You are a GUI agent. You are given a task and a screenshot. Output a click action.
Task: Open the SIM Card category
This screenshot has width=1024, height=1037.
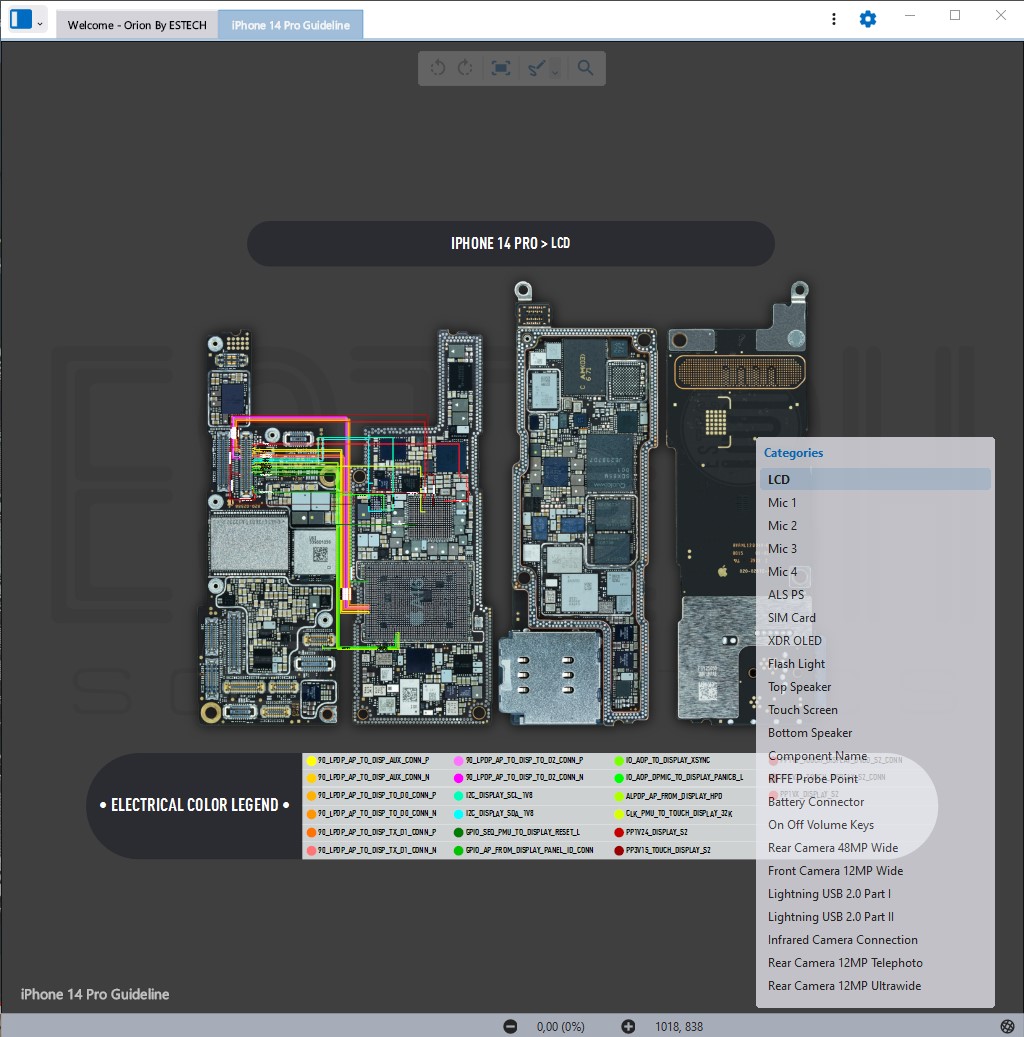[x=875, y=618]
